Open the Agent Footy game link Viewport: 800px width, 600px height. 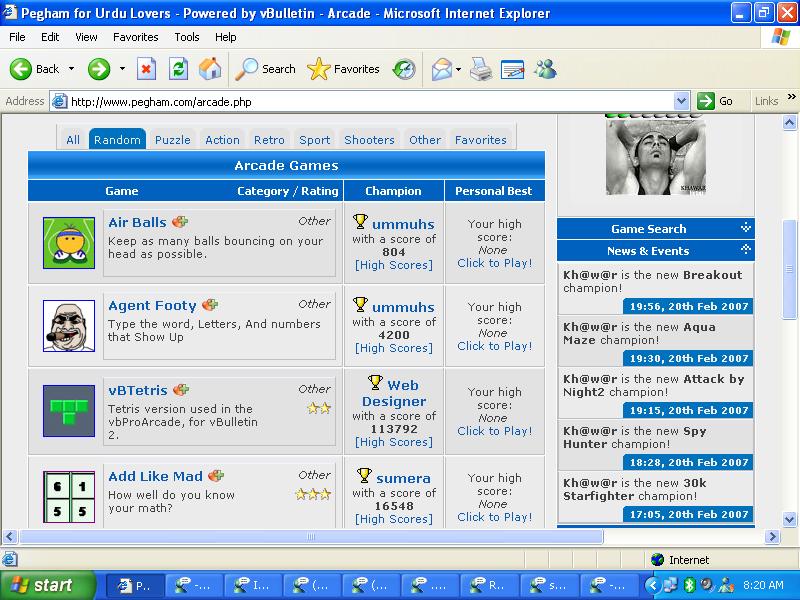tap(152, 306)
